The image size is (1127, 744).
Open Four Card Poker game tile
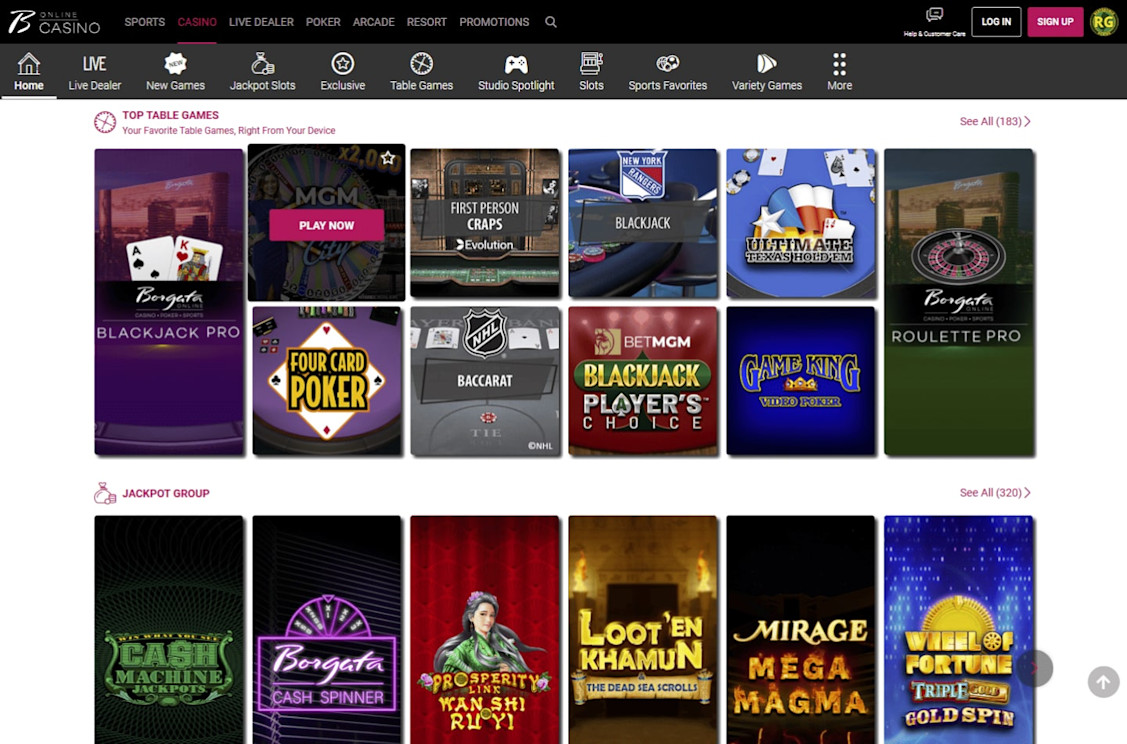click(x=327, y=381)
